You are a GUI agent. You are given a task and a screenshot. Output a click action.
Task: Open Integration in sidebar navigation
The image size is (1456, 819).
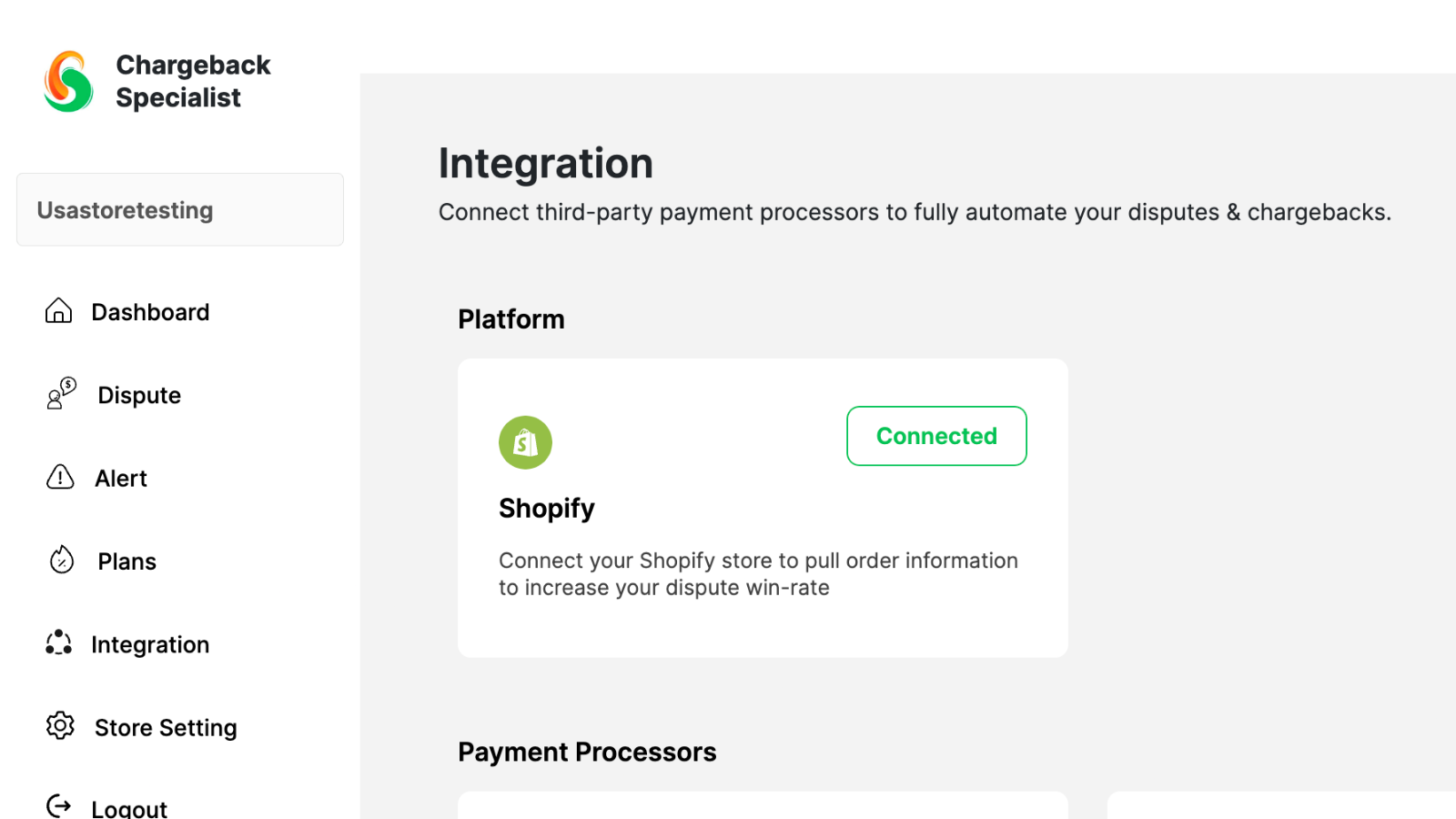[x=150, y=644]
